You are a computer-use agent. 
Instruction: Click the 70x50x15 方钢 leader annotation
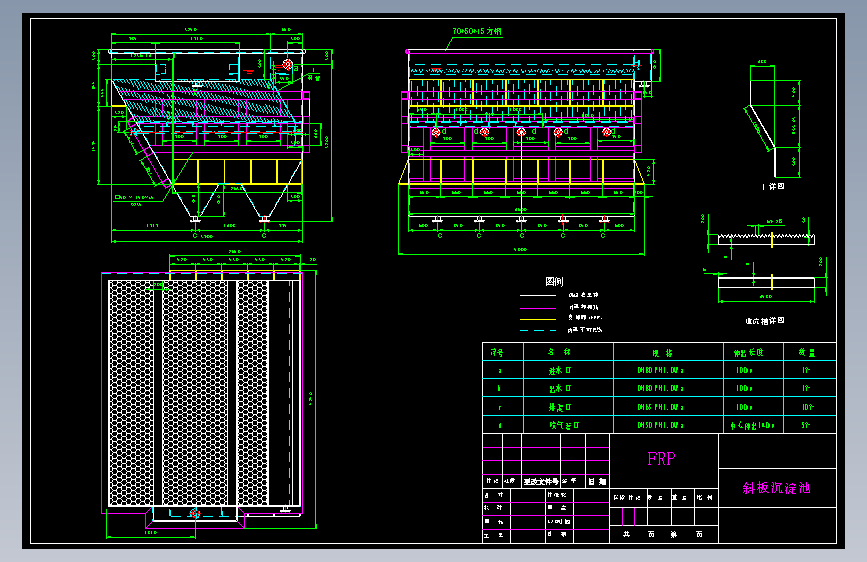coord(477,32)
